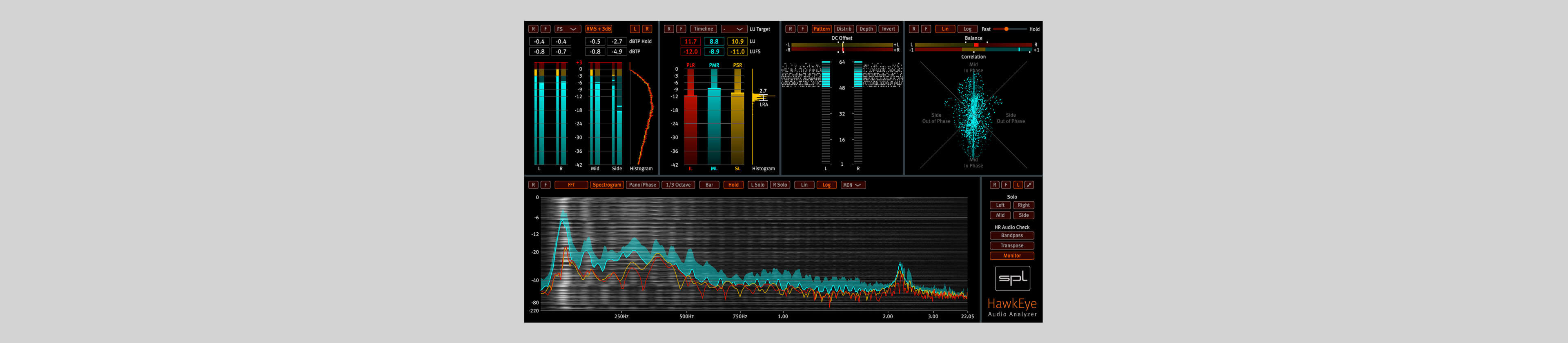
Task: Open the LU Target dropdown
Action: (x=734, y=29)
